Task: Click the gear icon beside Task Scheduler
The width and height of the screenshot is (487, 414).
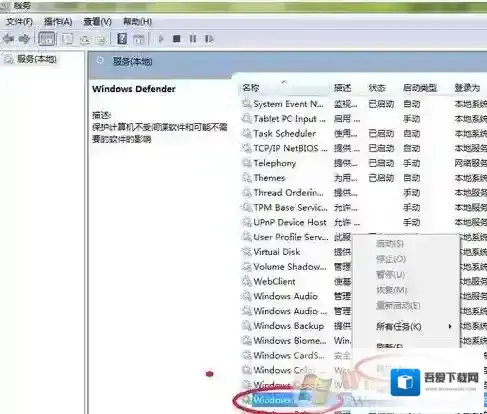Action: [247, 133]
